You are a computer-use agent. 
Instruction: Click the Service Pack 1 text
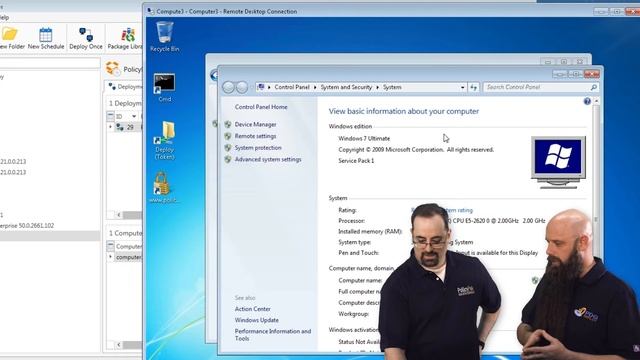[x=356, y=161]
